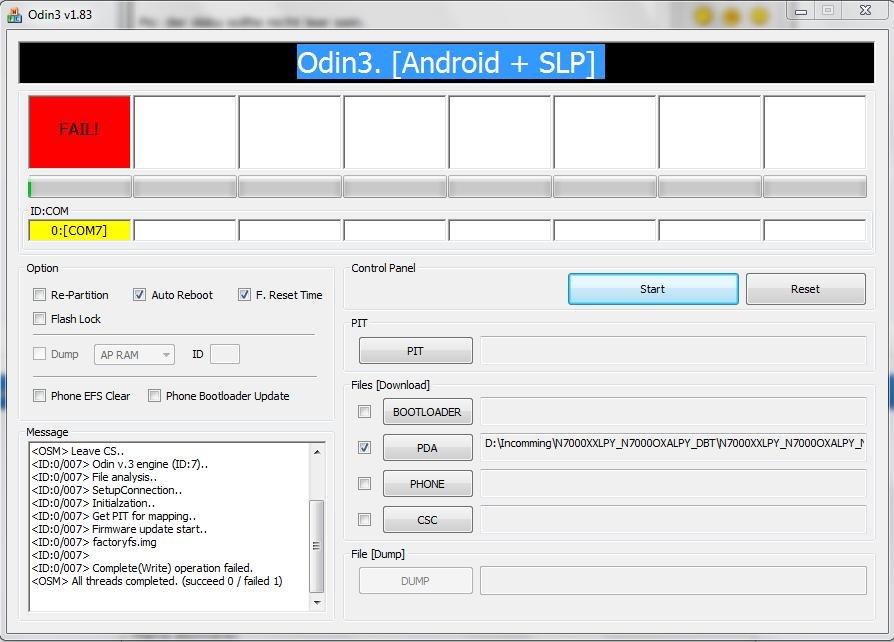Click the BOOTLOADER file button

pos(428,412)
